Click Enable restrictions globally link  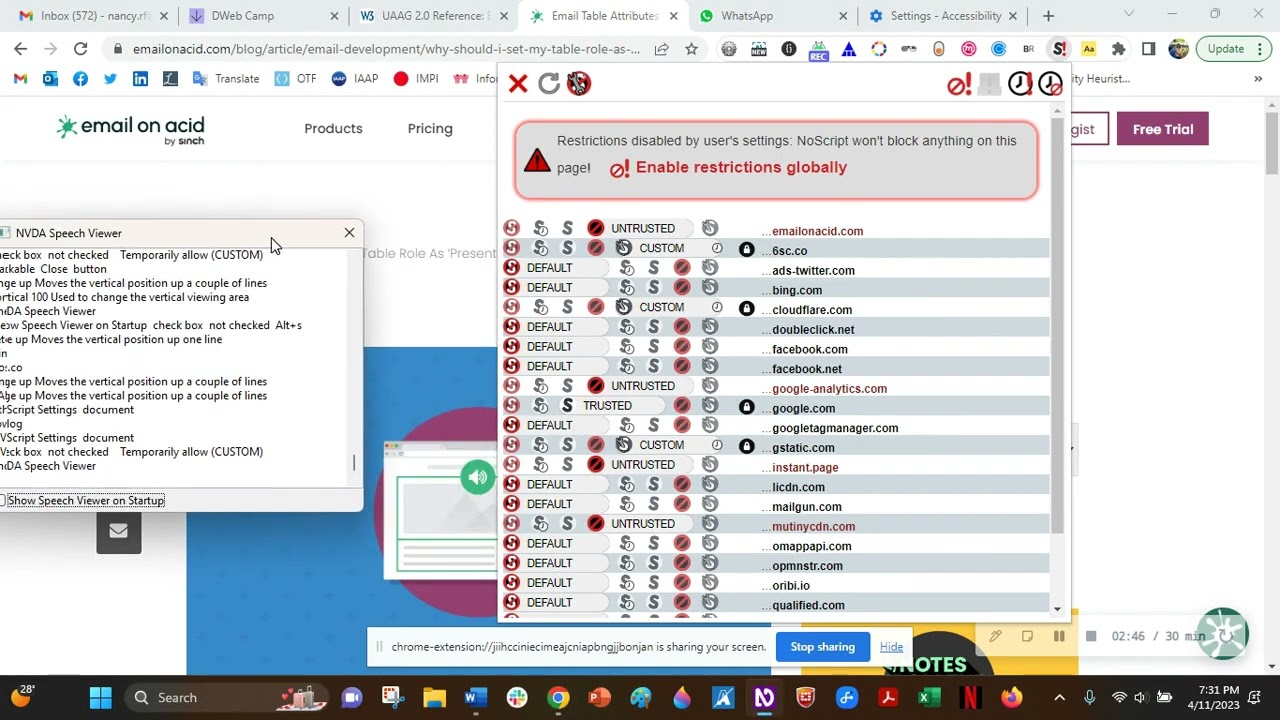[x=741, y=168]
